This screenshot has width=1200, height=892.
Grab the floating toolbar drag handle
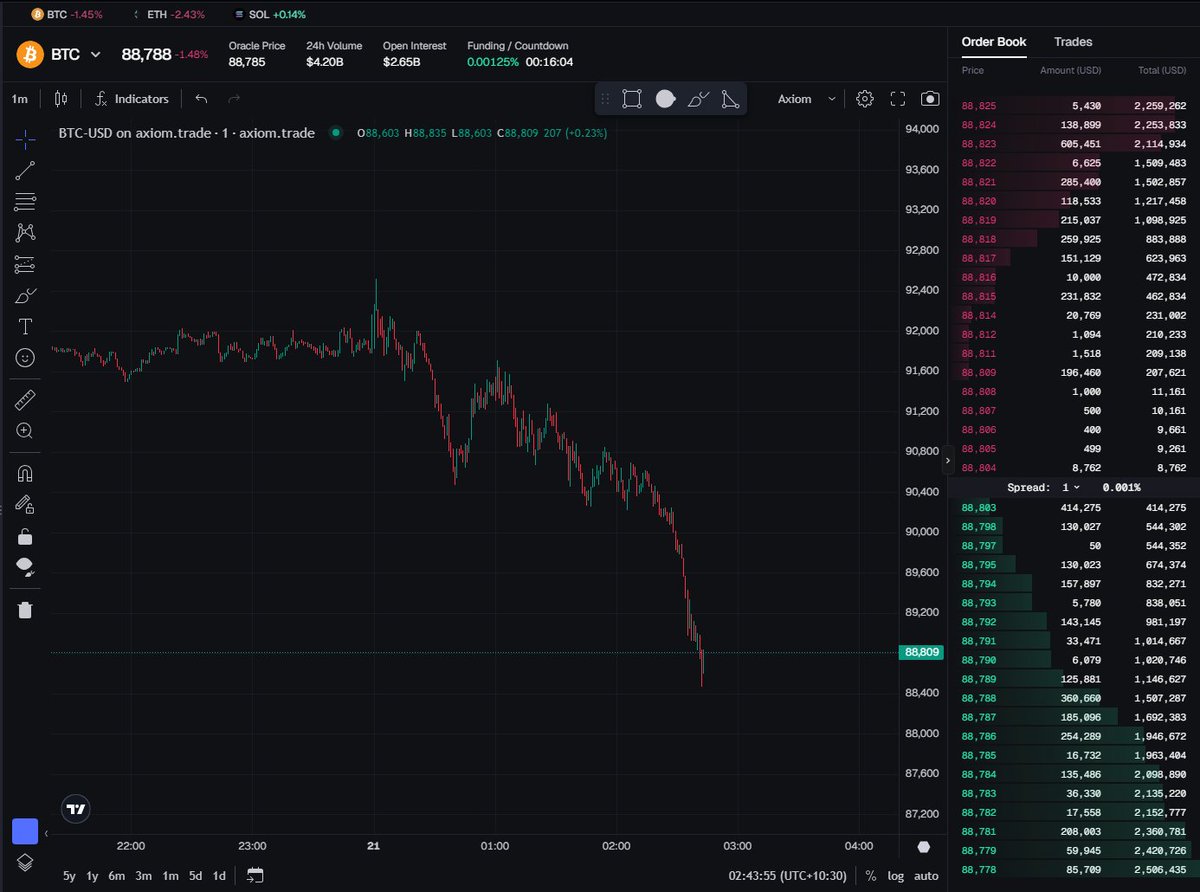click(605, 99)
